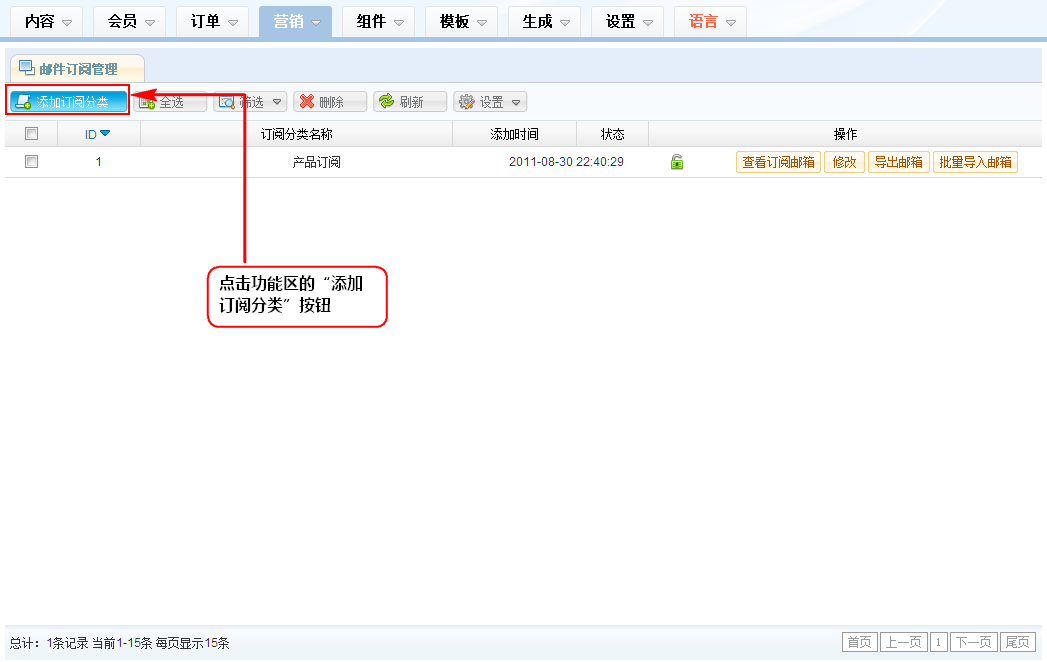This screenshot has height=662, width=1047.
Task: Click the 批量导入邮箱 import button
Action: click(x=975, y=162)
